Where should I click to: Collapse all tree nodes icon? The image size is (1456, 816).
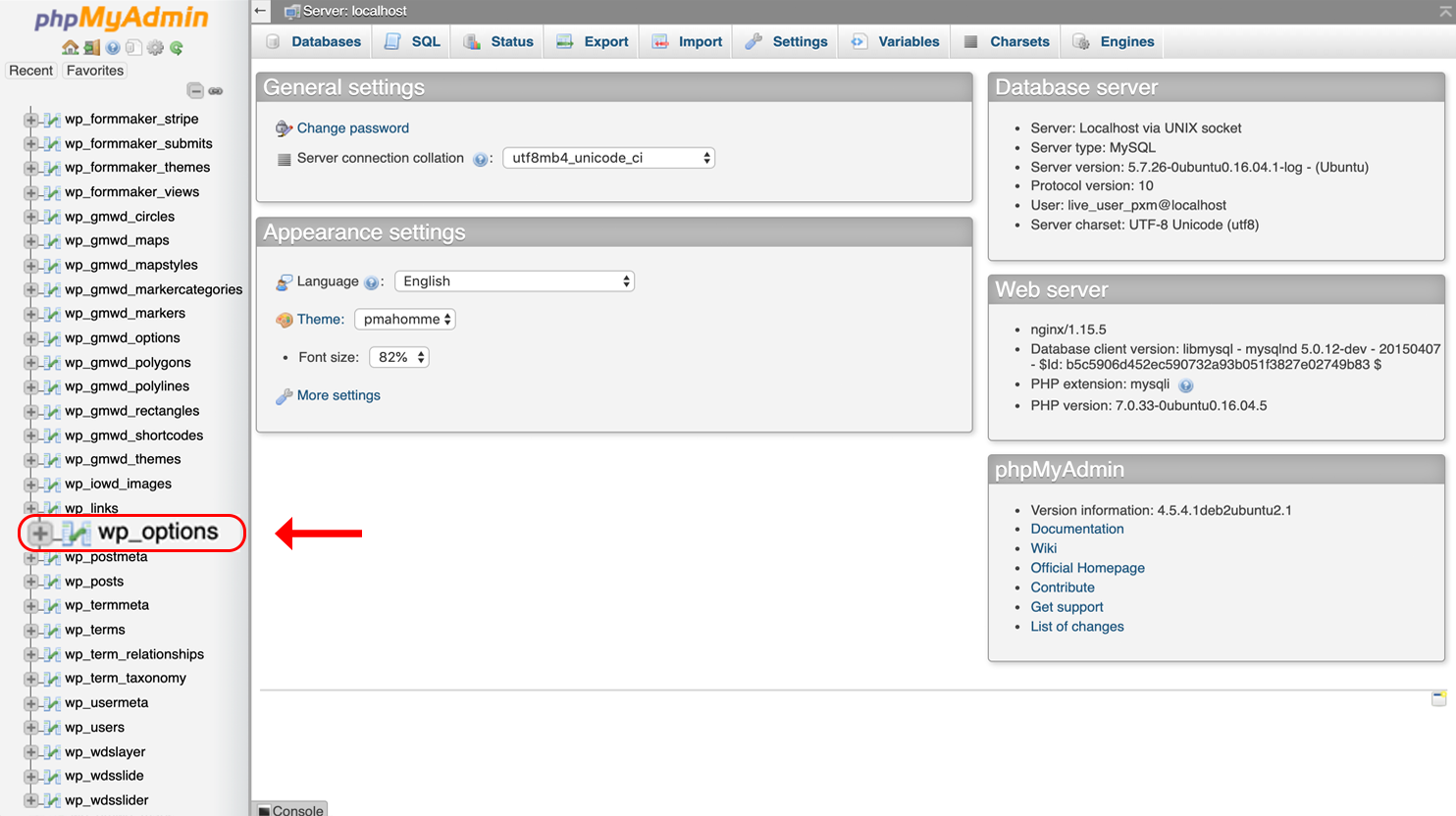[x=195, y=90]
